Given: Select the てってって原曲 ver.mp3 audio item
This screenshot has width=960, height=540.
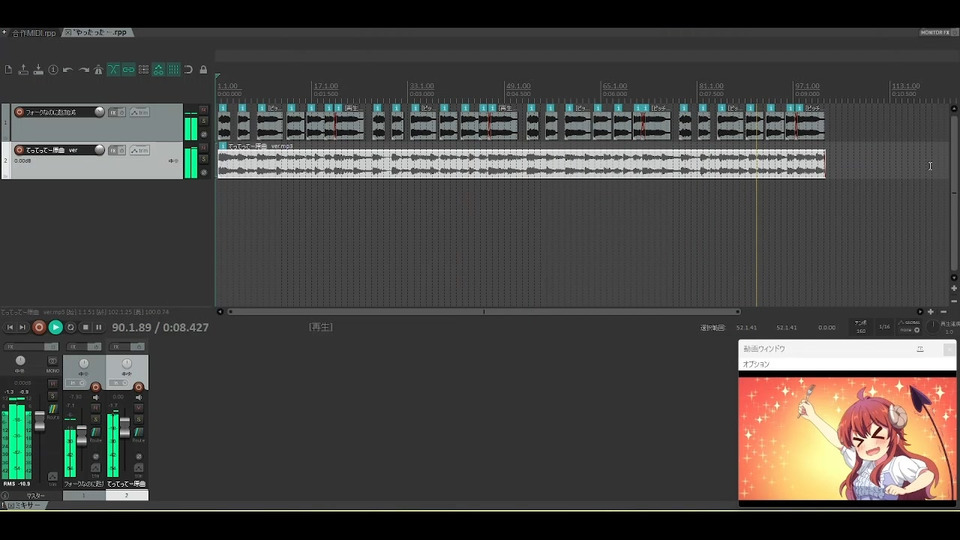Looking at the screenshot, I should point(521,163).
